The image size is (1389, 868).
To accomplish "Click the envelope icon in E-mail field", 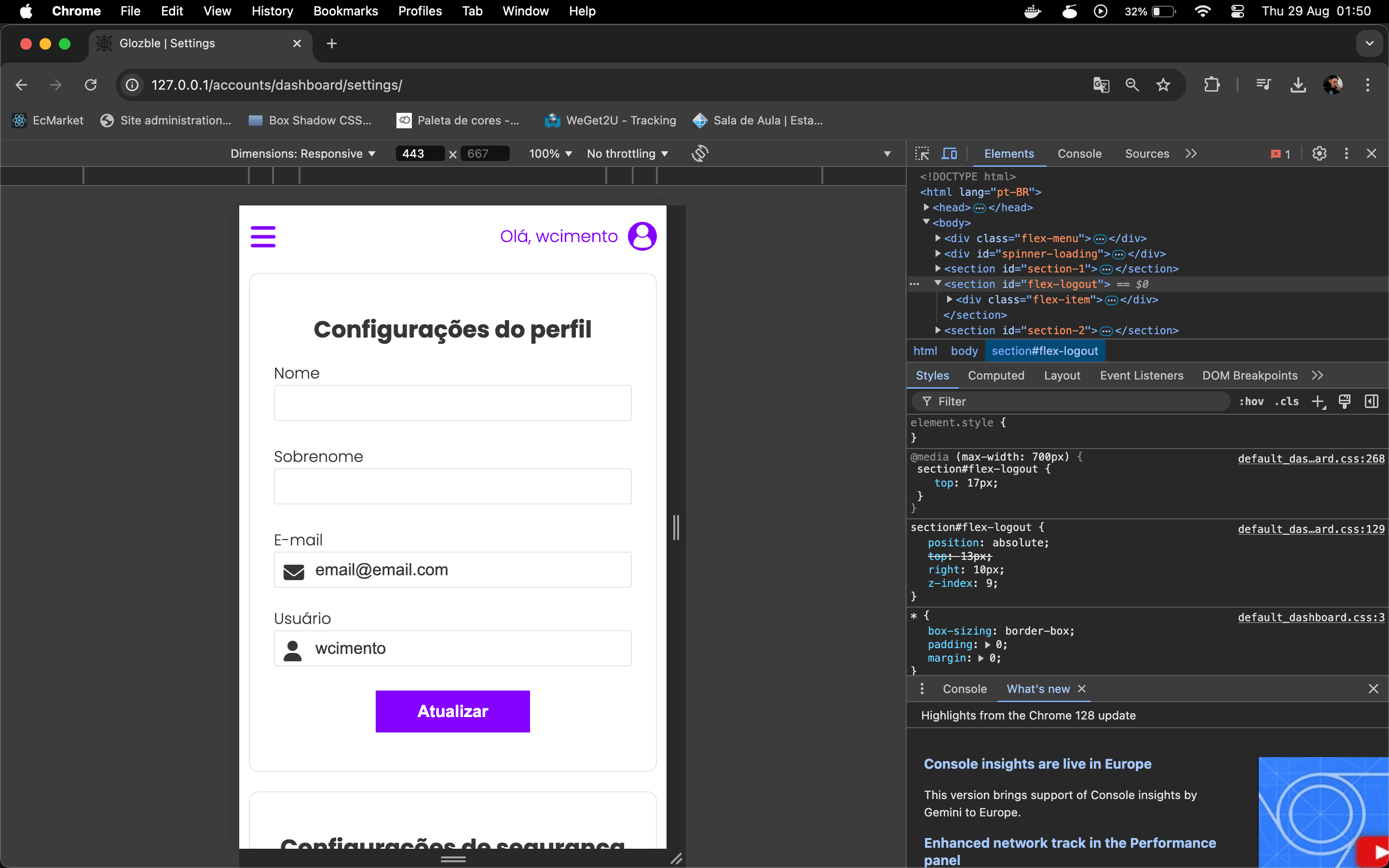I will [x=294, y=572].
